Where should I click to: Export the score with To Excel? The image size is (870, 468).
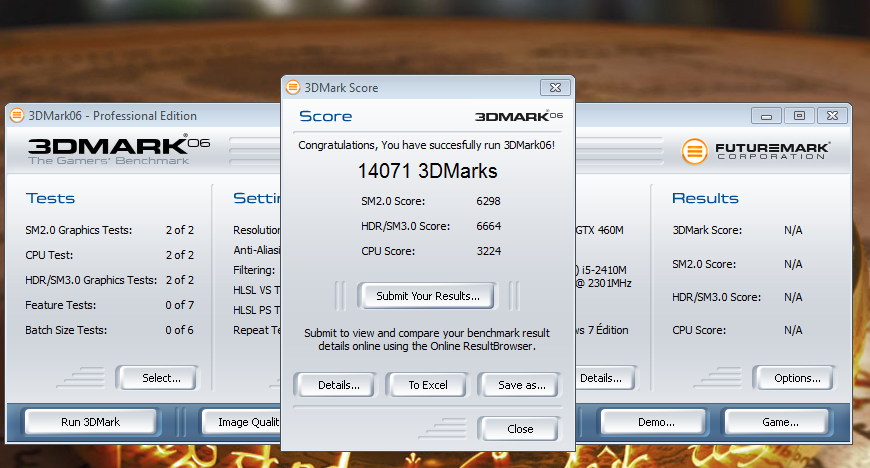point(428,385)
